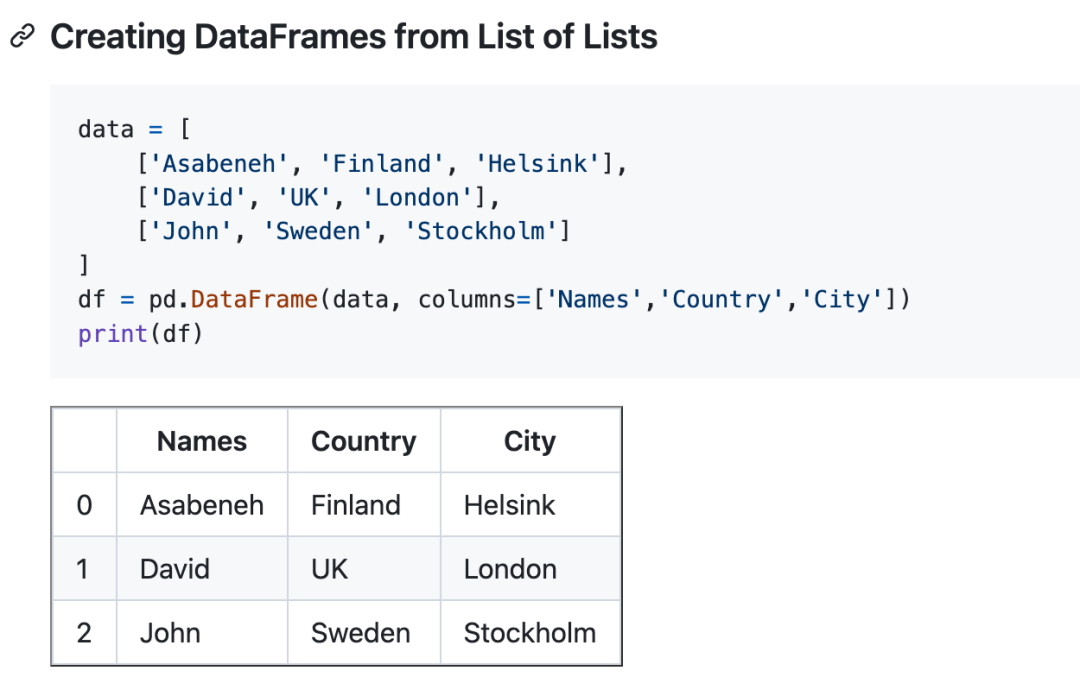
Task: Click the 'Country' column header
Action: 364,441
